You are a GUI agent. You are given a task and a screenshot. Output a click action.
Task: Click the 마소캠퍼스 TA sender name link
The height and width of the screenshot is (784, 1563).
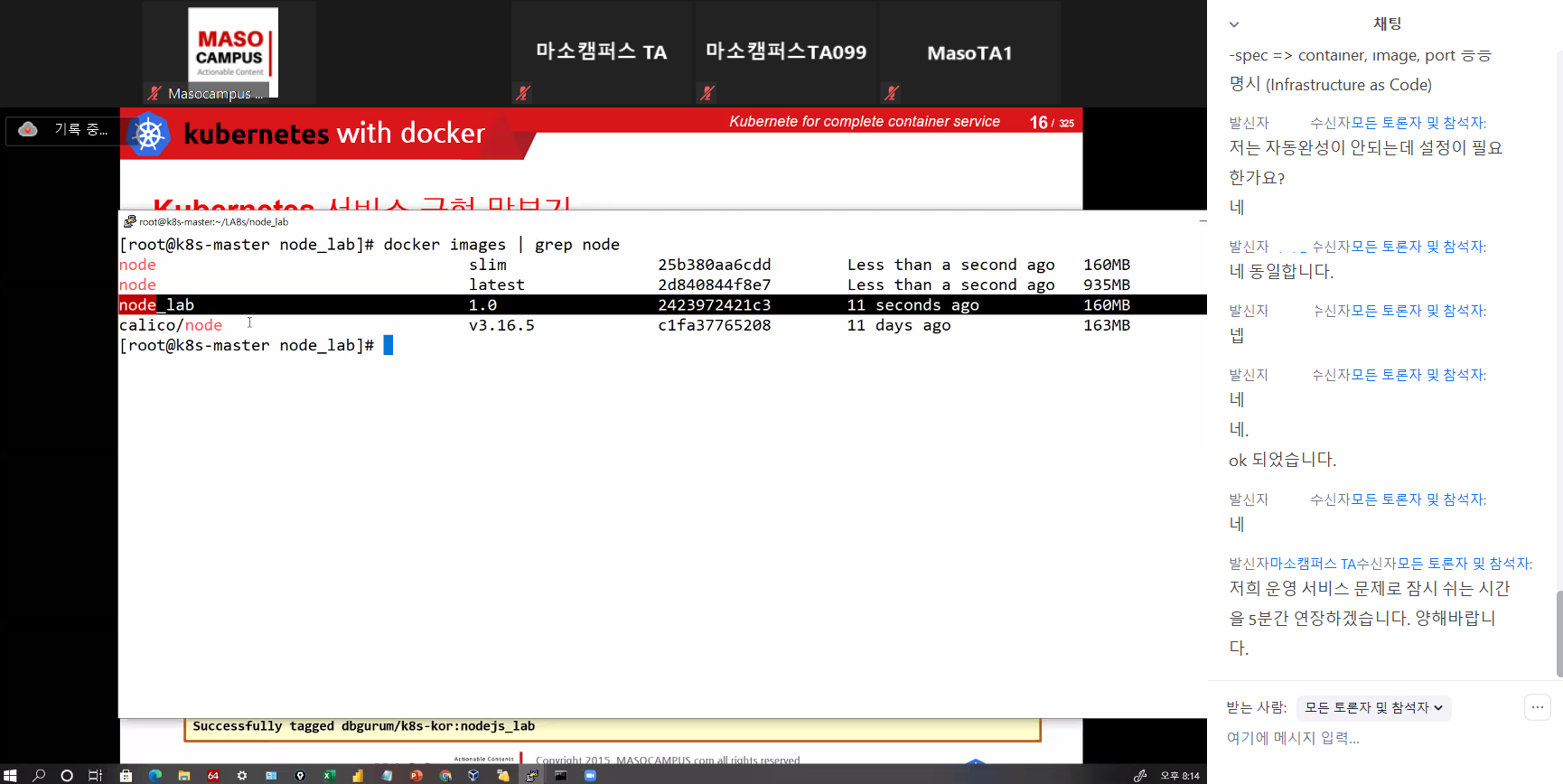pyautogui.click(x=1312, y=564)
